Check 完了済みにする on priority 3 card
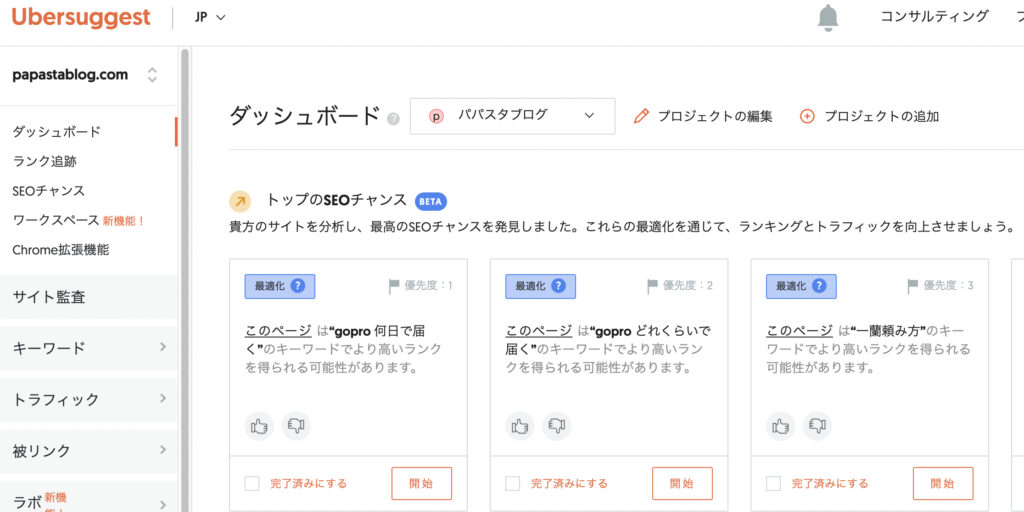This screenshot has height=512, width=1024. [774, 484]
